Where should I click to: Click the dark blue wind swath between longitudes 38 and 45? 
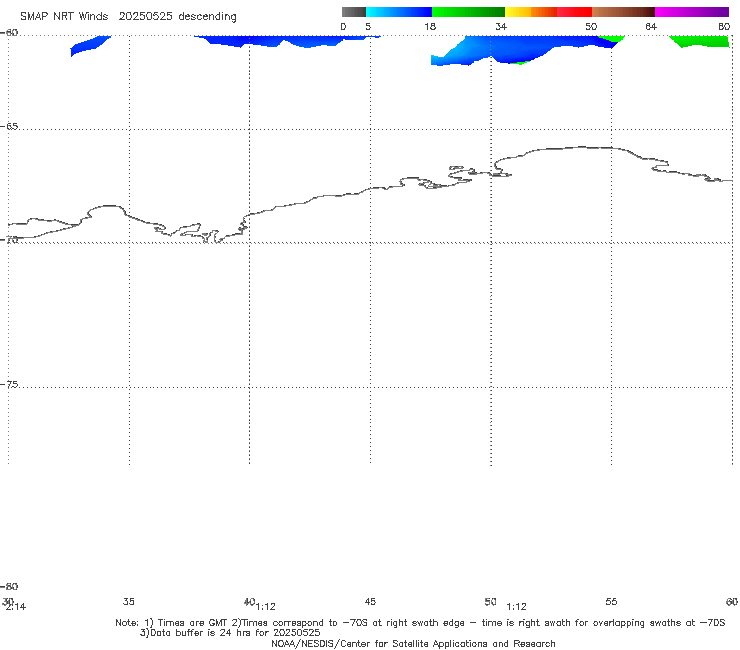click(x=287, y=41)
